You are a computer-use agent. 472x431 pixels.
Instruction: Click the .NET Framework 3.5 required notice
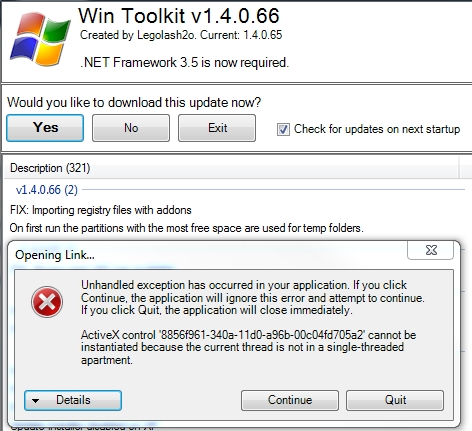pos(184,62)
